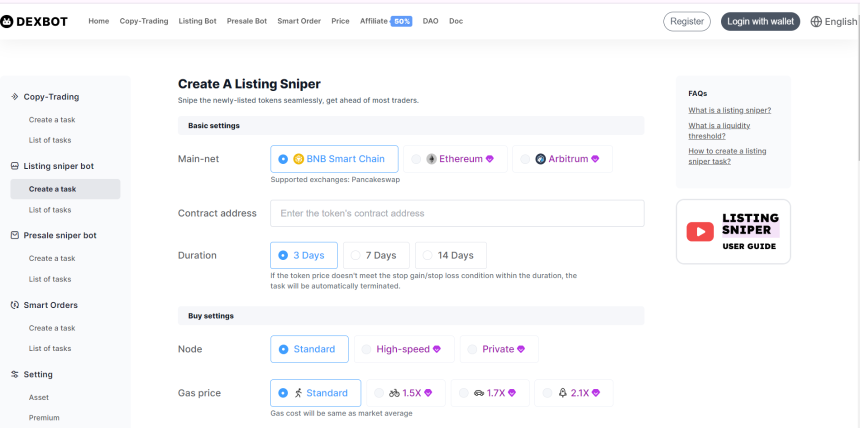Click the Listing sniper bot sidebar icon

pos(15,166)
